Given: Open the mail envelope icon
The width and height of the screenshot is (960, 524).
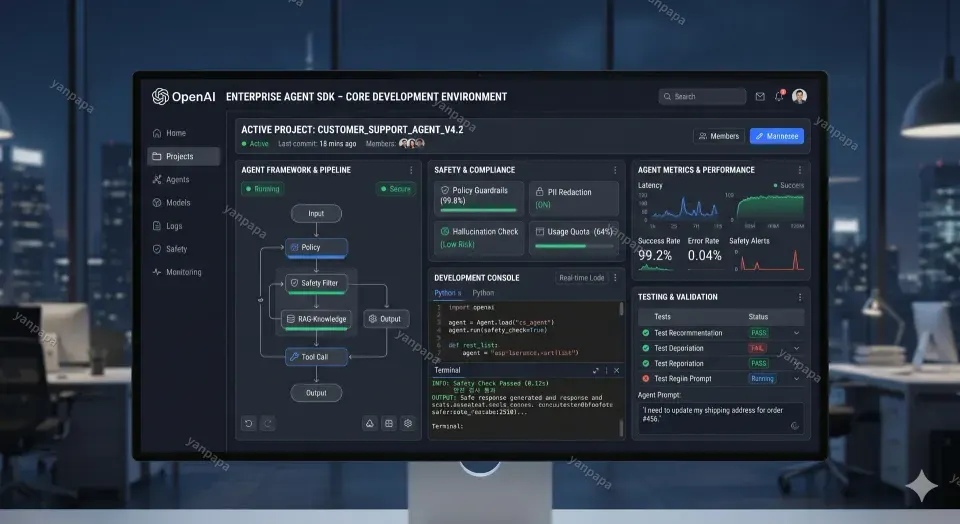Looking at the screenshot, I should 760,97.
